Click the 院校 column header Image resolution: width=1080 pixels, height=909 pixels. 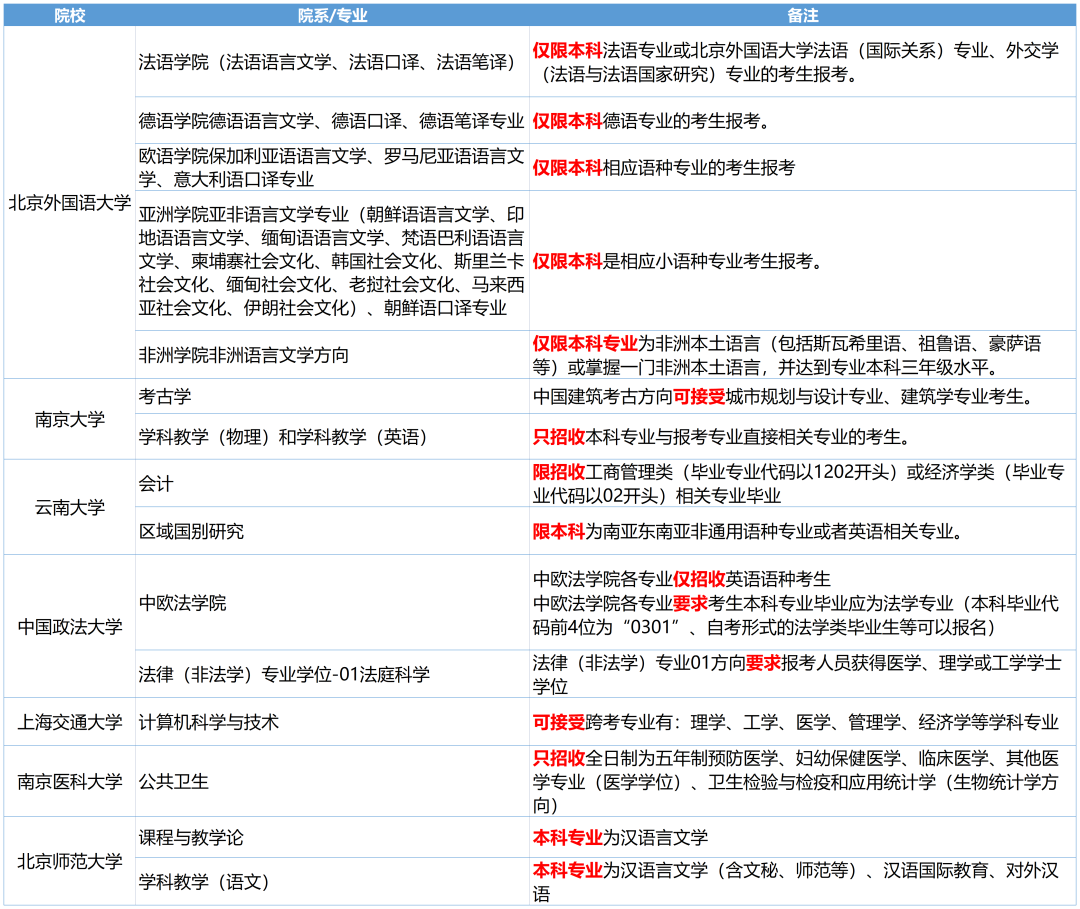coord(70,16)
